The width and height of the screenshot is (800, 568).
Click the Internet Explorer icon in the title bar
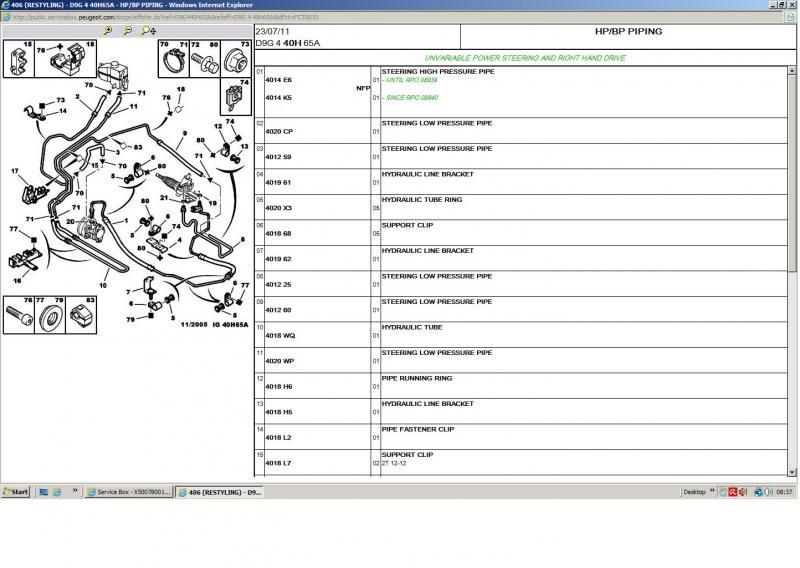tap(5, 5)
